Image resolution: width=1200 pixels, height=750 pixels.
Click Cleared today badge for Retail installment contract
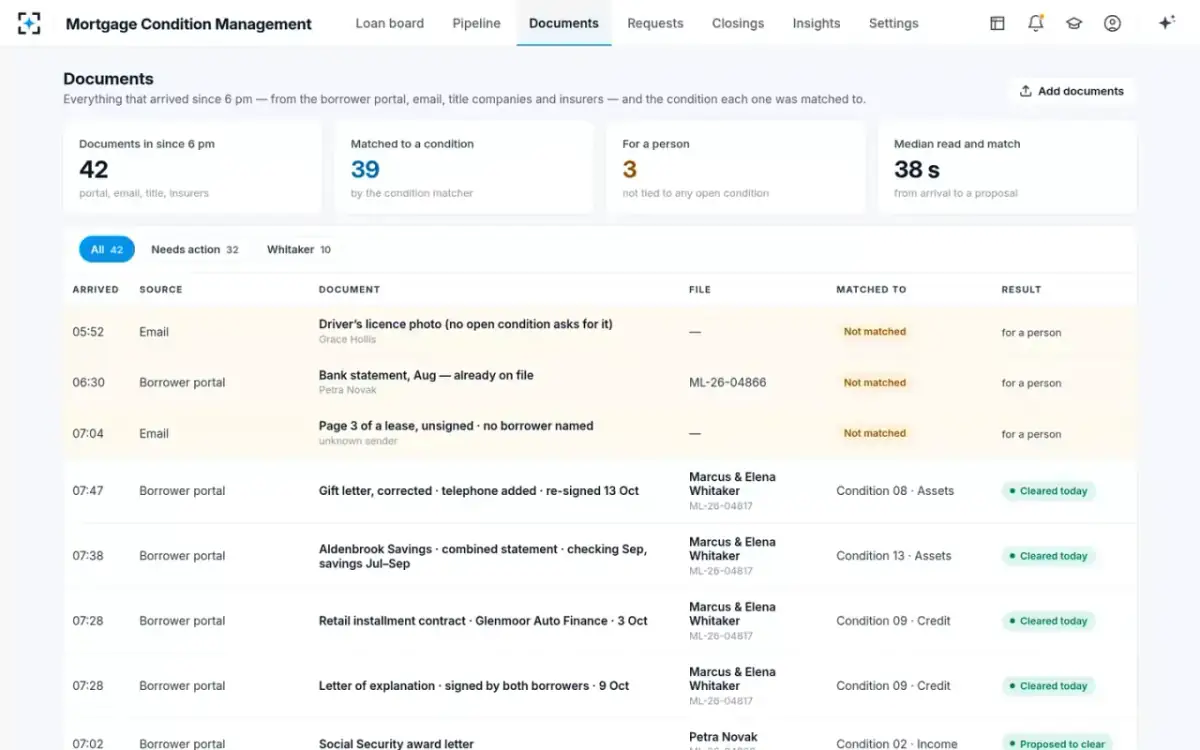1049,621
